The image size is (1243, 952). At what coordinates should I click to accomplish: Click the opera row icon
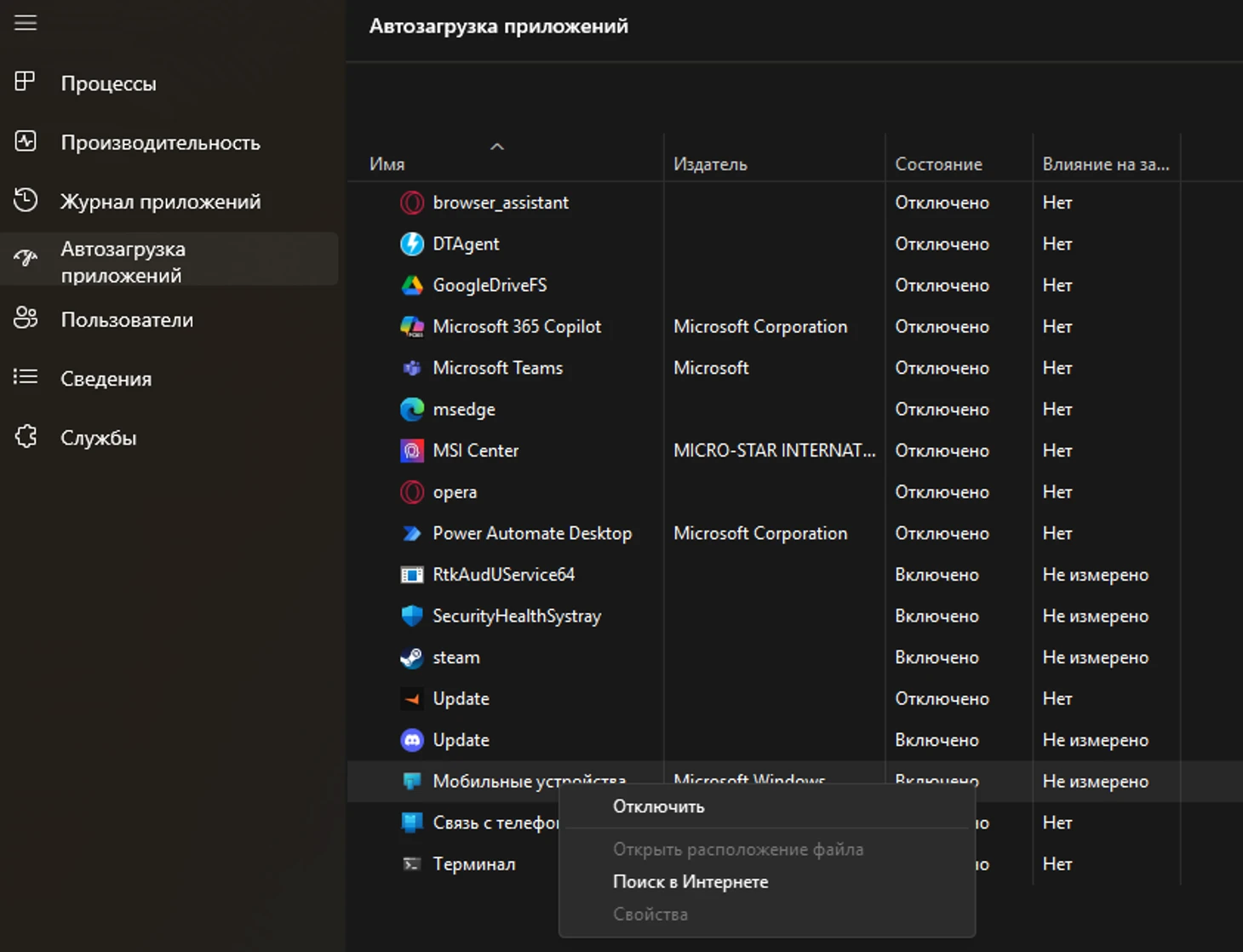click(412, 492)
